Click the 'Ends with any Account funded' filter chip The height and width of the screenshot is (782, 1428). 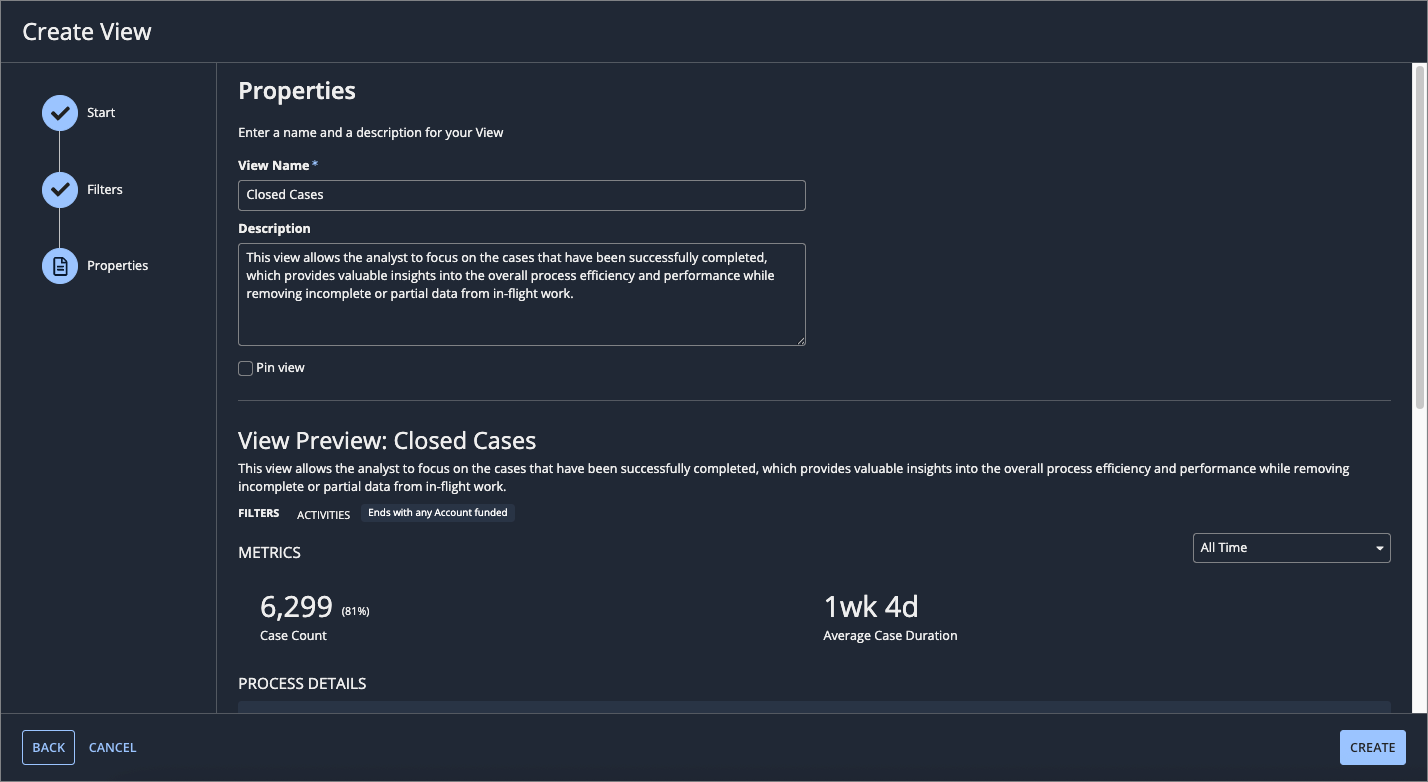click(x=438, y=513)
